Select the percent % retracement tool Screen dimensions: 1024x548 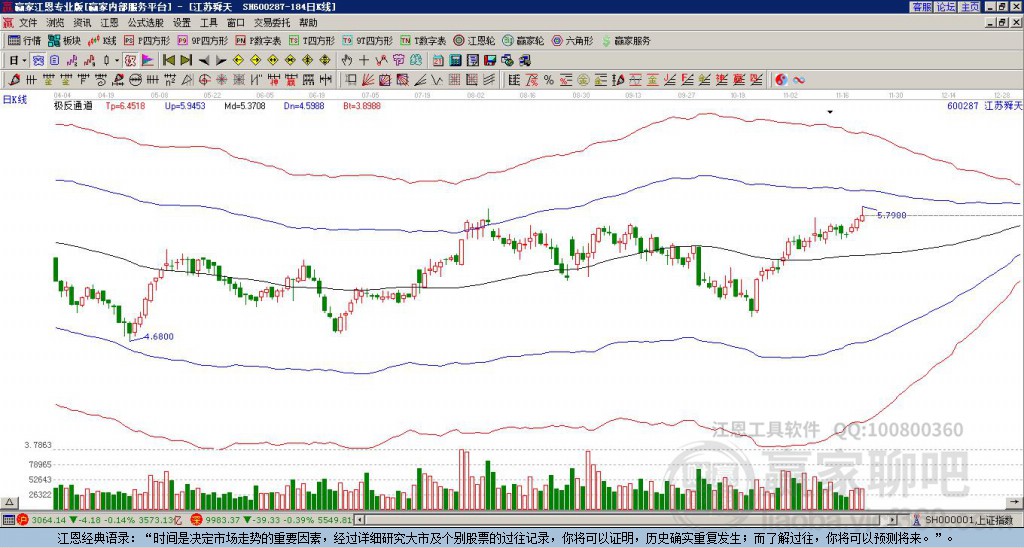[549, 80]
